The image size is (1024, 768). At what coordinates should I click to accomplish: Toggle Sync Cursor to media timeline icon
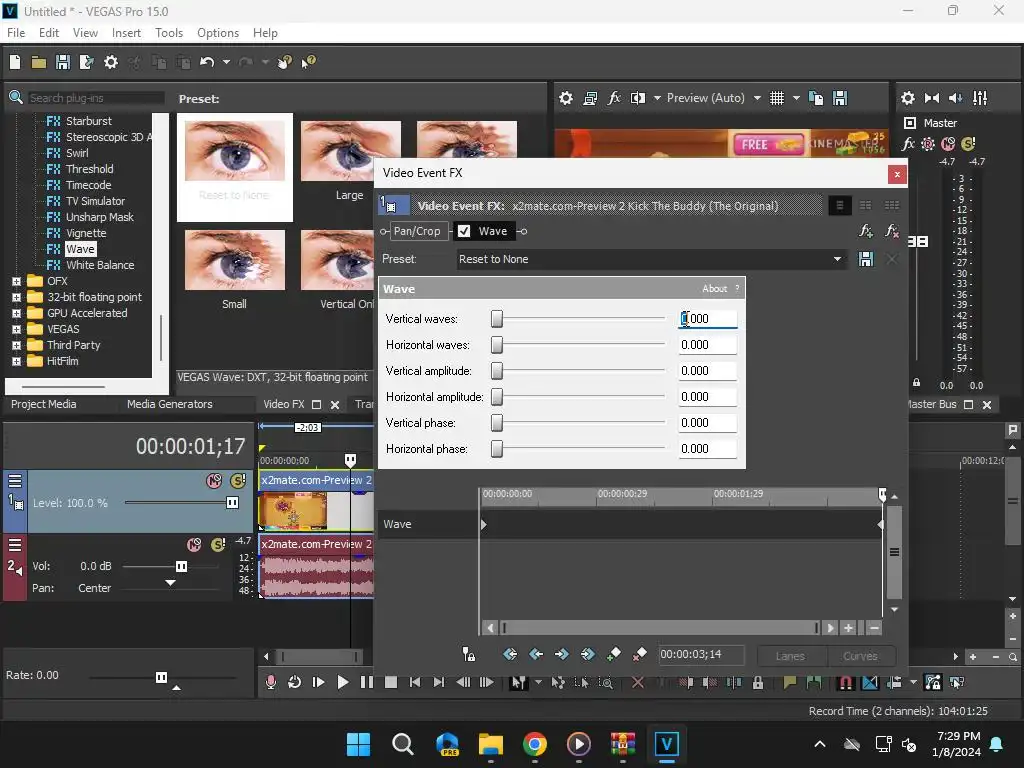(468, 654)
